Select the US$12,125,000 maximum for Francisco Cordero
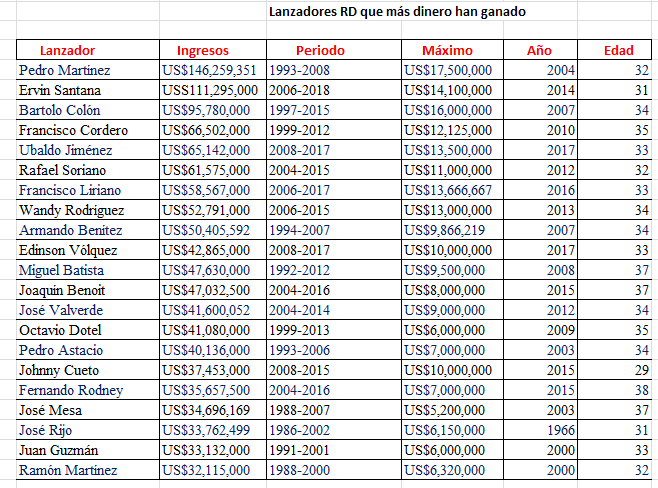 (446, 130)
